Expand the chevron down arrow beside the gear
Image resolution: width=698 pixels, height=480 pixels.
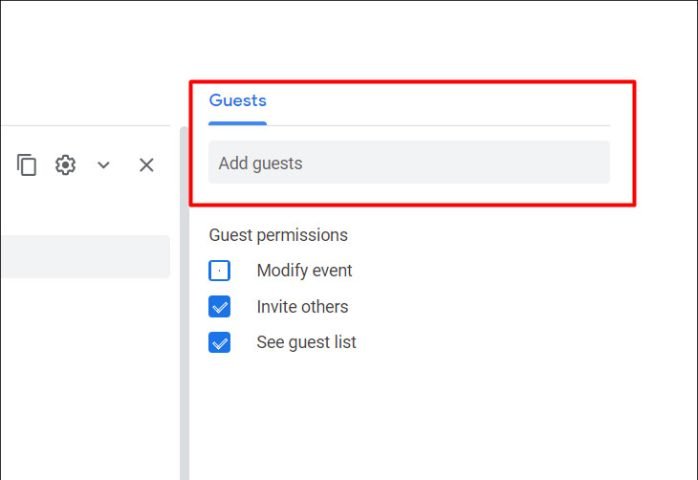click(x=103, y=165)
